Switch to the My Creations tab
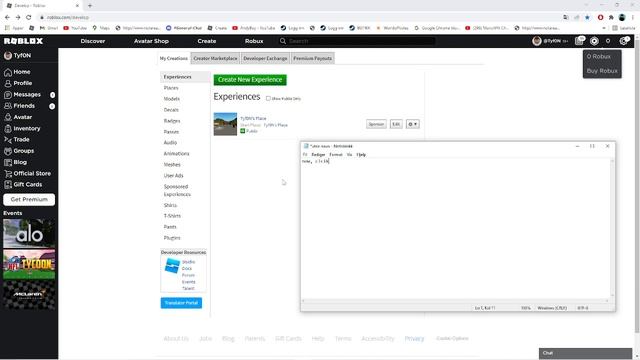The height and width of the screenshot is (360, 640). (x=173, y=58)
